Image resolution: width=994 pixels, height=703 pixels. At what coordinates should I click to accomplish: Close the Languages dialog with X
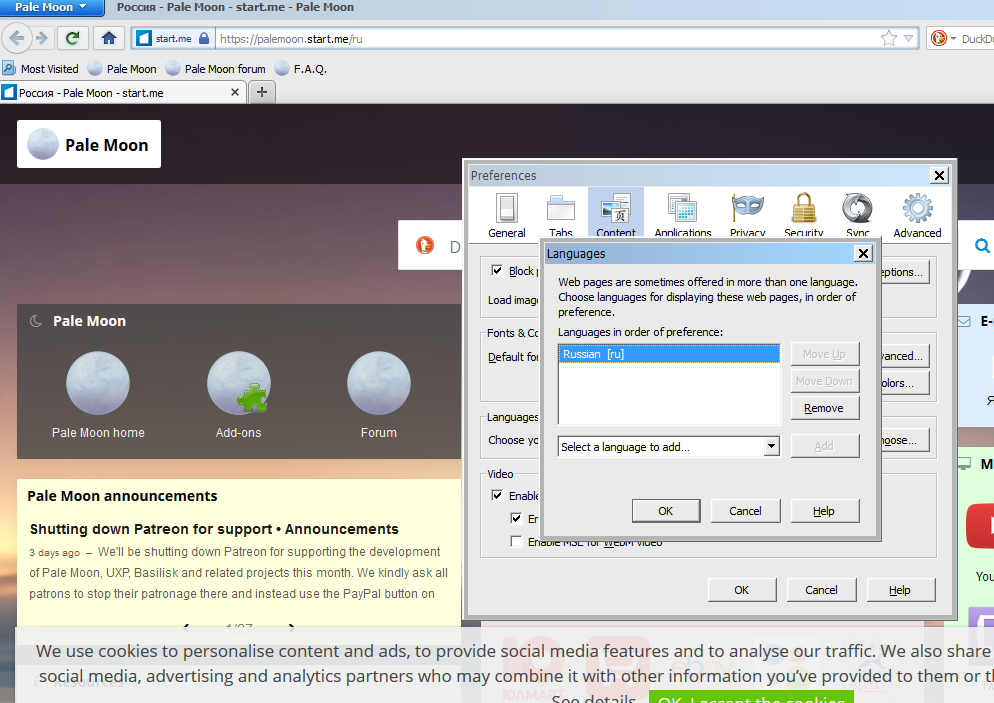[863, 254]
